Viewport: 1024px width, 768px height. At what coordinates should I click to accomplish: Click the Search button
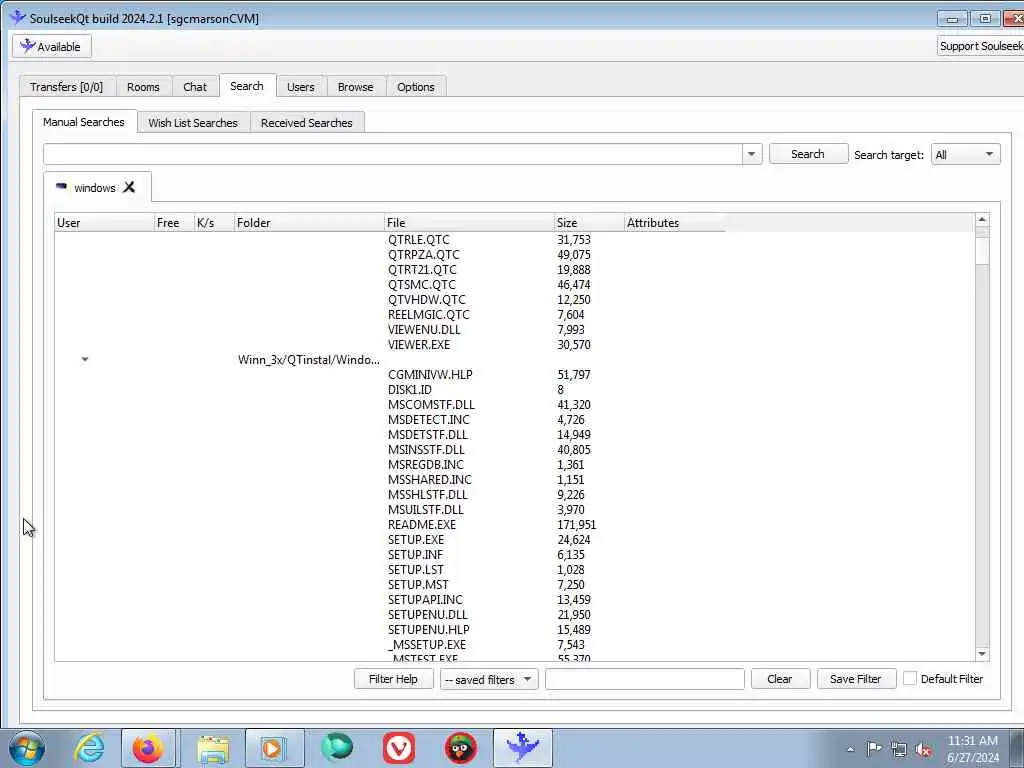808,154
